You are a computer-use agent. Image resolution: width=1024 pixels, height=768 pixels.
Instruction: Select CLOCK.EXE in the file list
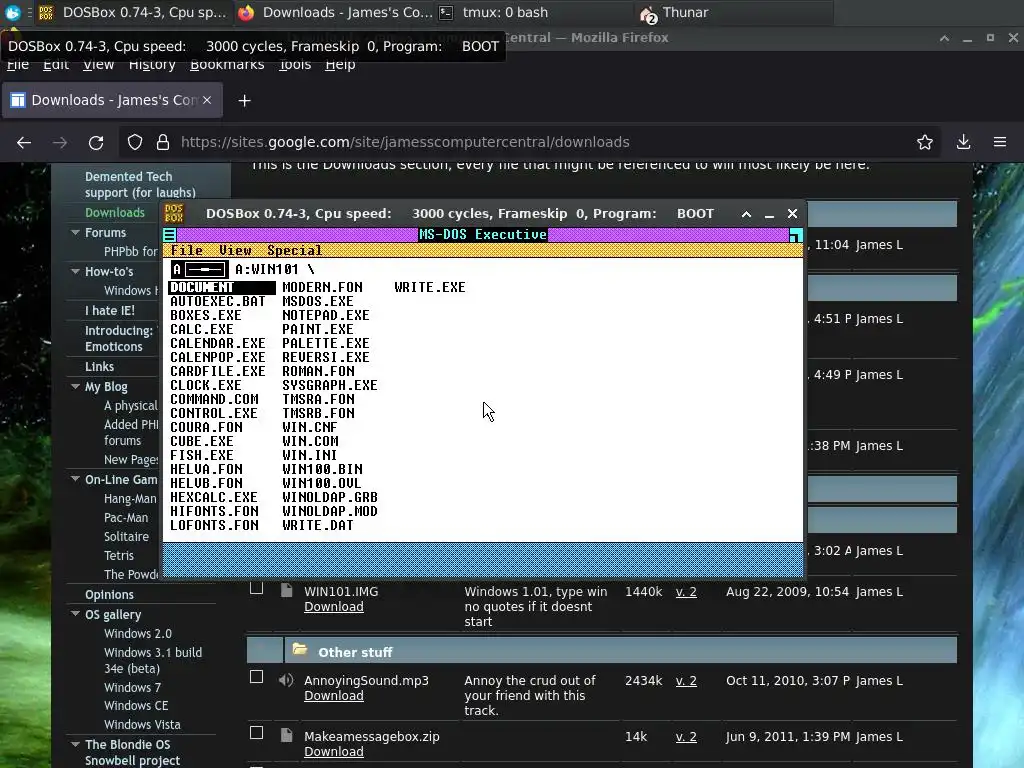pos(206,385)
